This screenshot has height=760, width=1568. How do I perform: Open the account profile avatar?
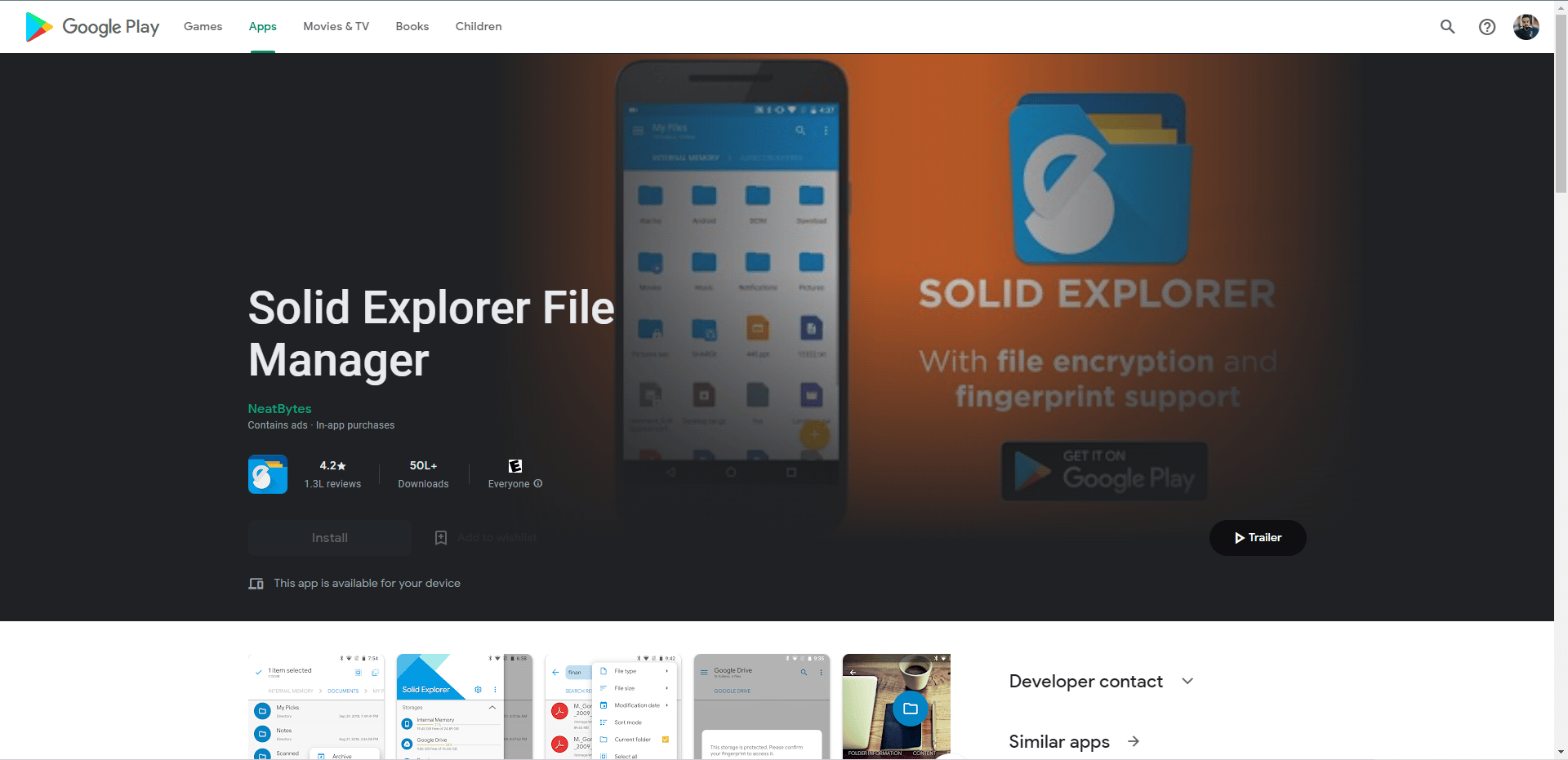1526,27
